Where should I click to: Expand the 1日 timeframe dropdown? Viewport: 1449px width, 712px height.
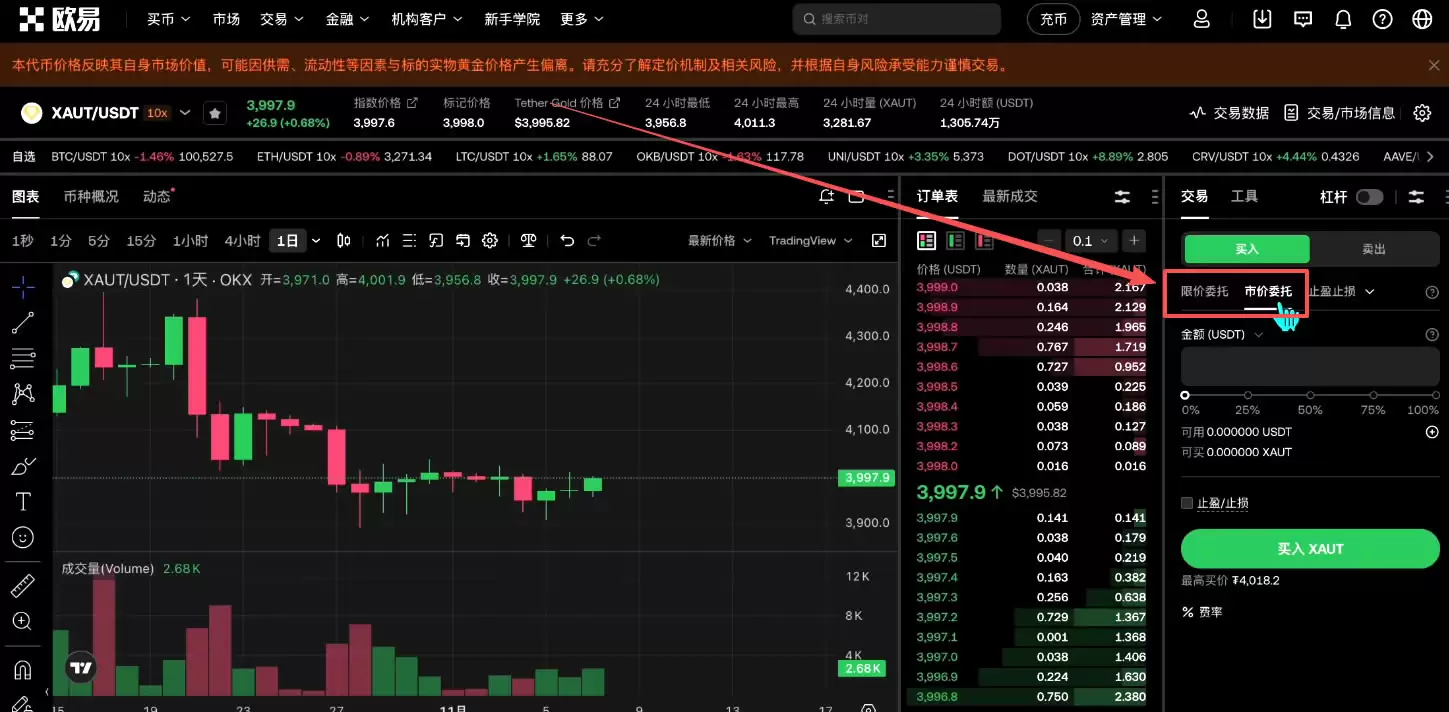click(317, 240)
